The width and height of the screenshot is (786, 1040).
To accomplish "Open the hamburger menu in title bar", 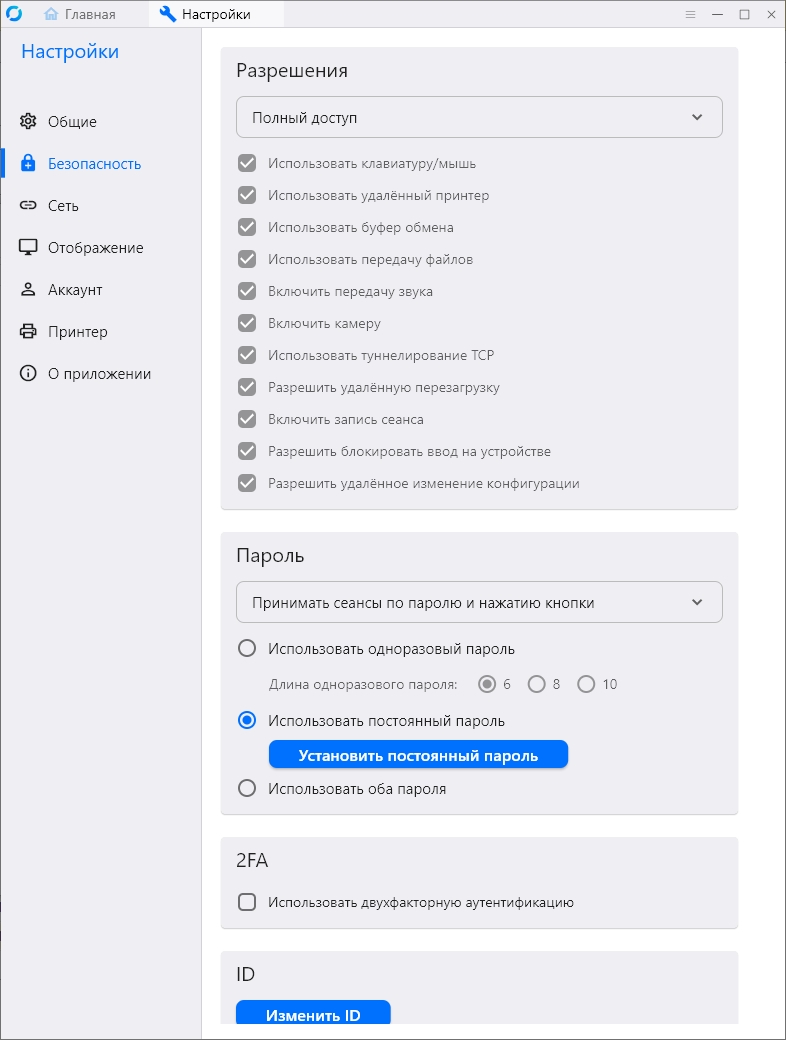I will point(690,14).
